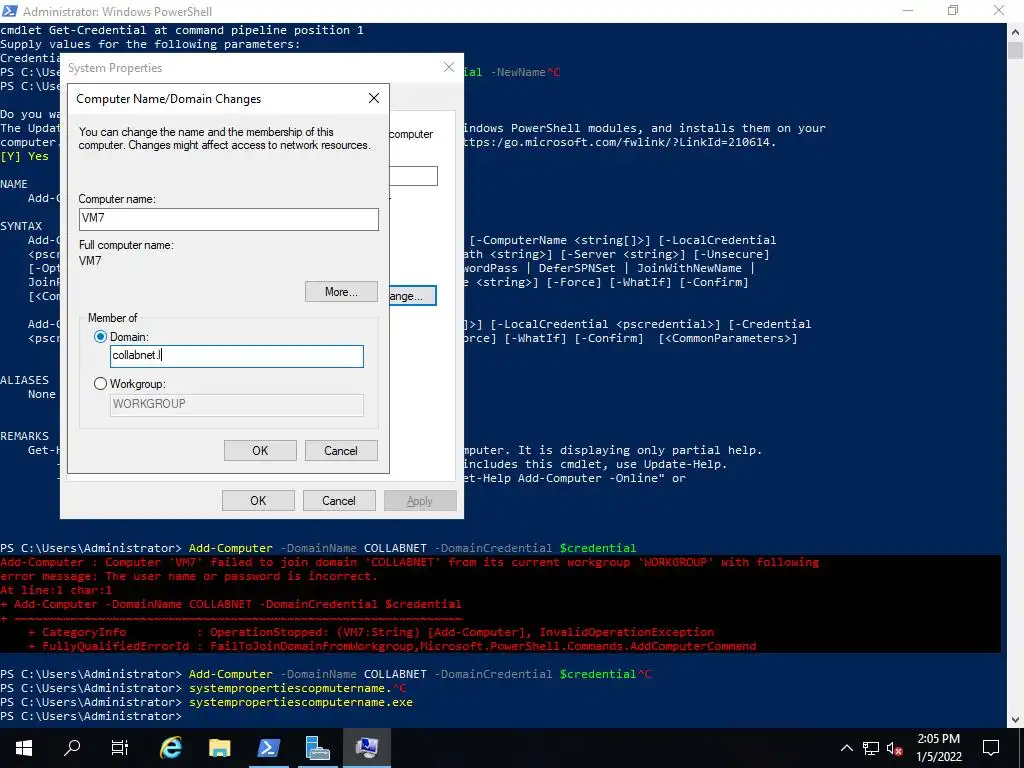Confirm with OK in Computer Name/Domain Changes
Screen dimensions: 1024x768
[x=260, y=451]
